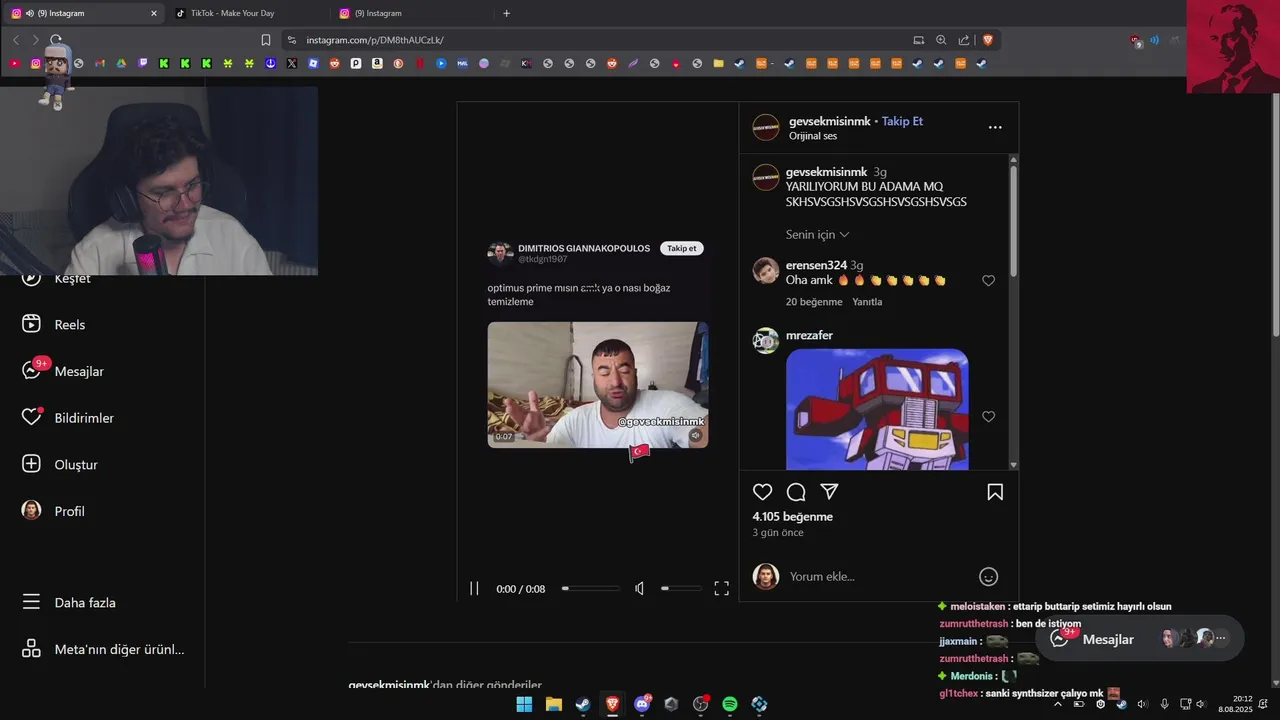Open File Explorer from taskbar

tap(553, 704)
